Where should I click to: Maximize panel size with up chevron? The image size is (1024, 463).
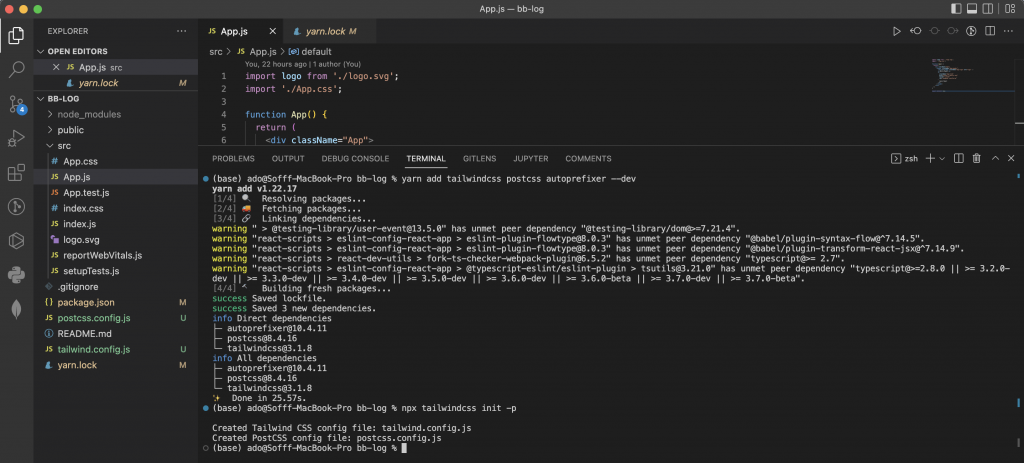pos(995,158)
